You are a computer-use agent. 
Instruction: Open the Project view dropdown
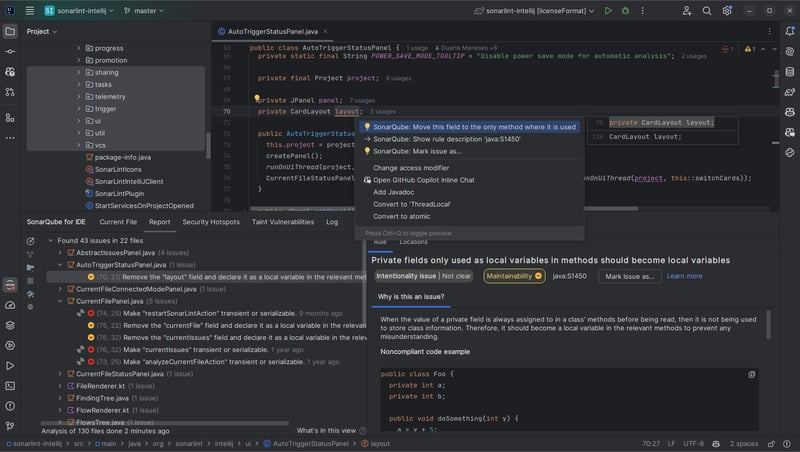pyautogui.click(x=41, y=32)
